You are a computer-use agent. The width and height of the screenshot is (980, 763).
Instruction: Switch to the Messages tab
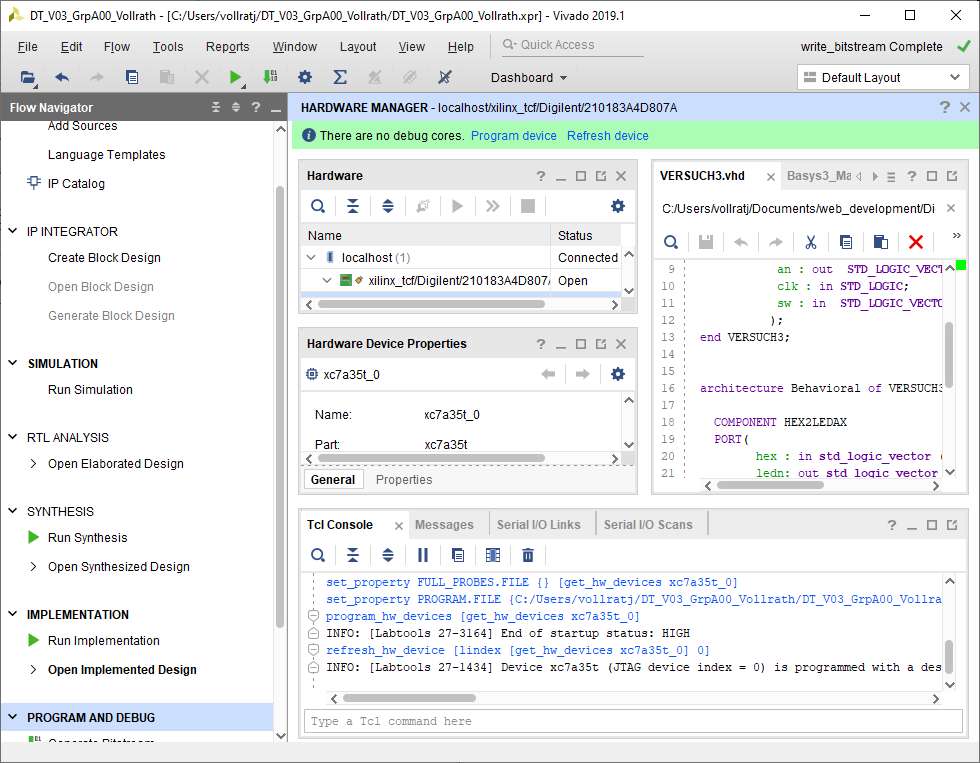click(x=444, y=524)
